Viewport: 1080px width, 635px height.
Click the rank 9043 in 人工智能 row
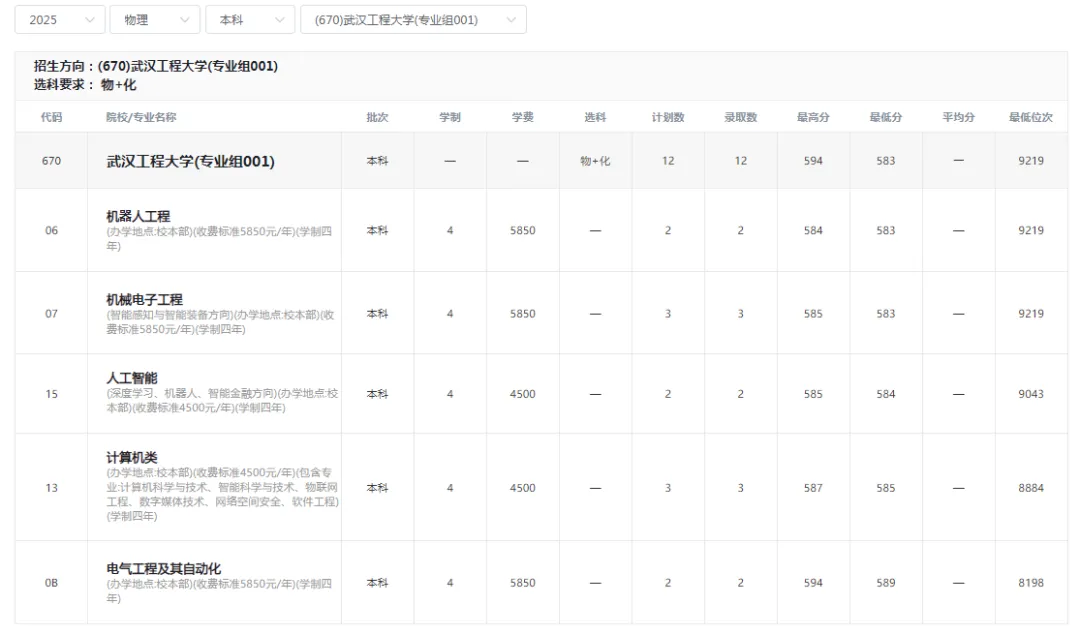pos(1031,394)
